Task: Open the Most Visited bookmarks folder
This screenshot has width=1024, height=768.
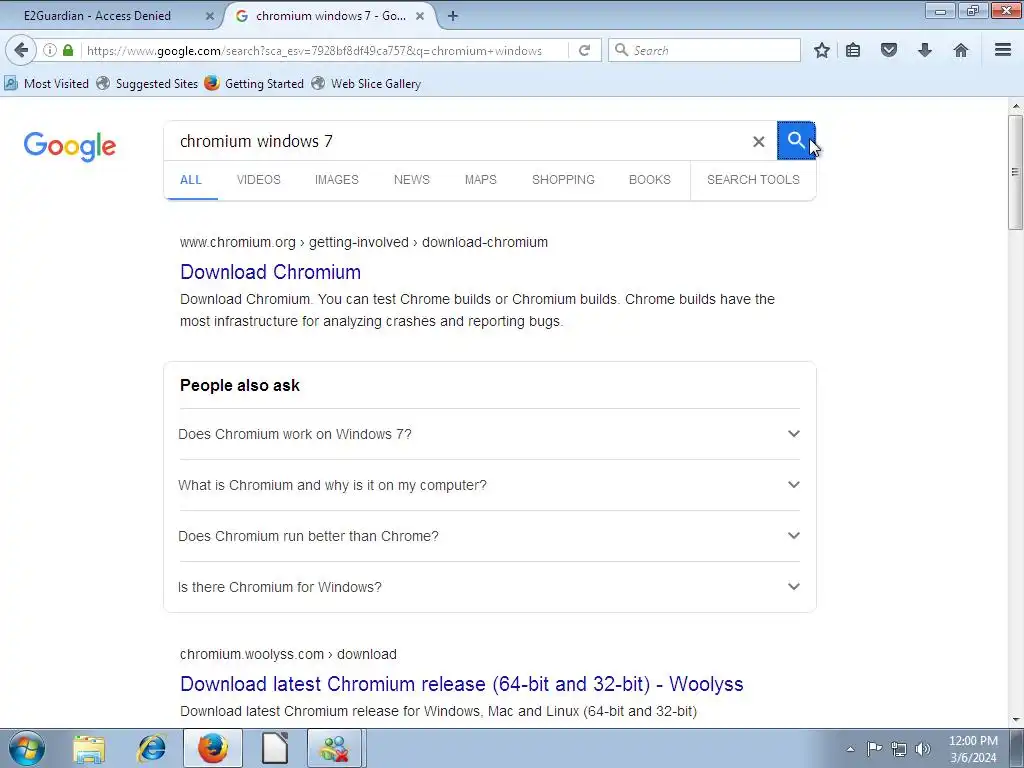Action: 47,84
